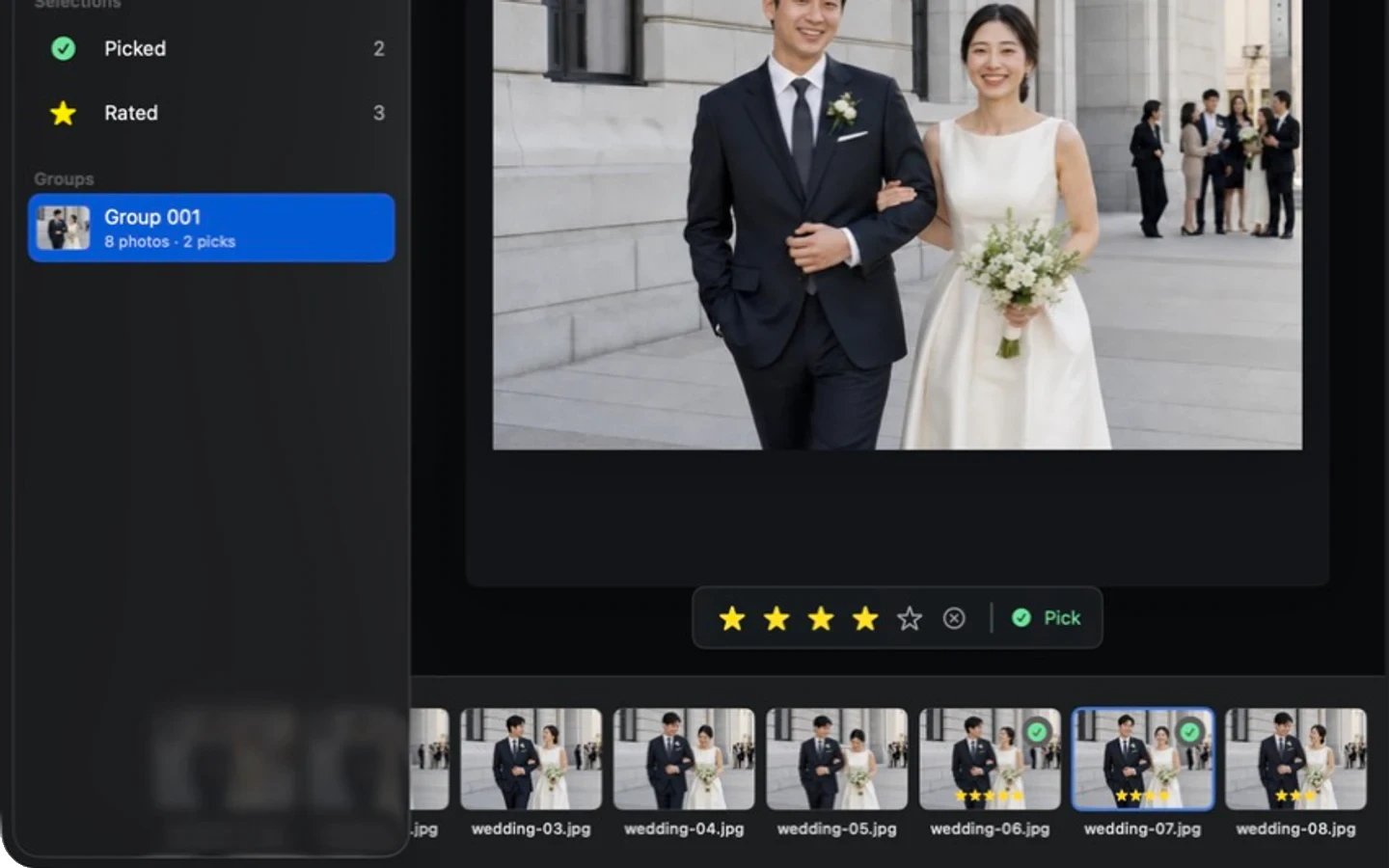The width and height of the screenshot is (1389, 868).
Task: Click the "8 photos · 2 picks" subtitle
Action: coord(170,241)
